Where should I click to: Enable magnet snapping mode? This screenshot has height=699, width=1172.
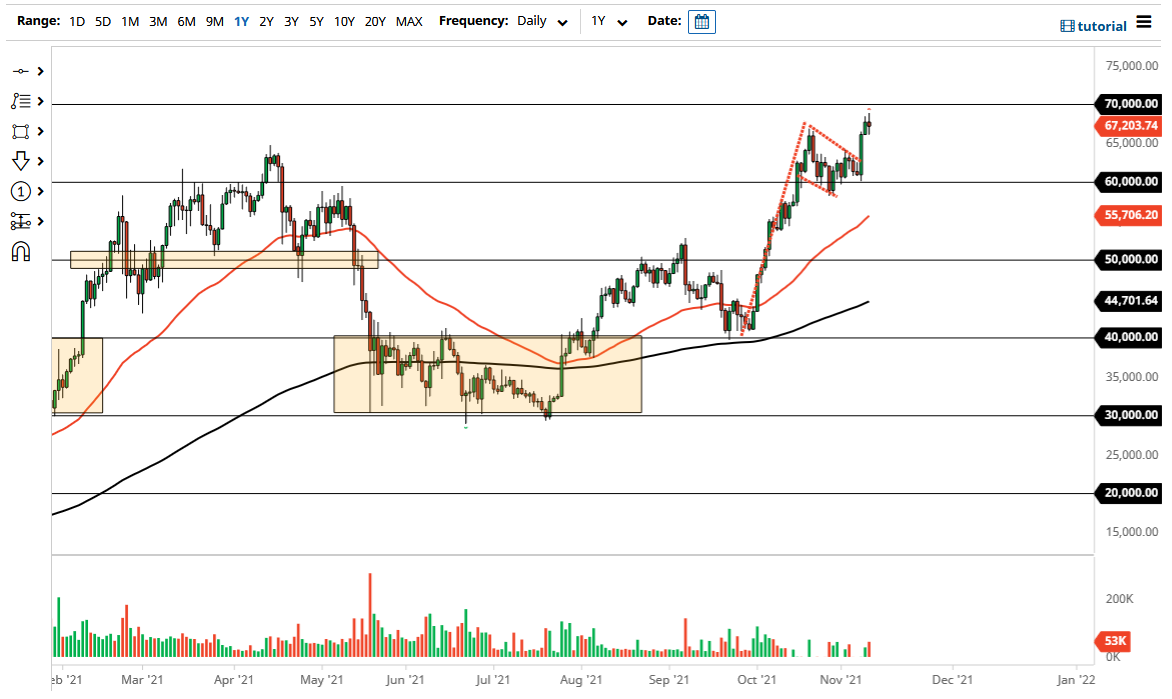(x=20, y=251)
